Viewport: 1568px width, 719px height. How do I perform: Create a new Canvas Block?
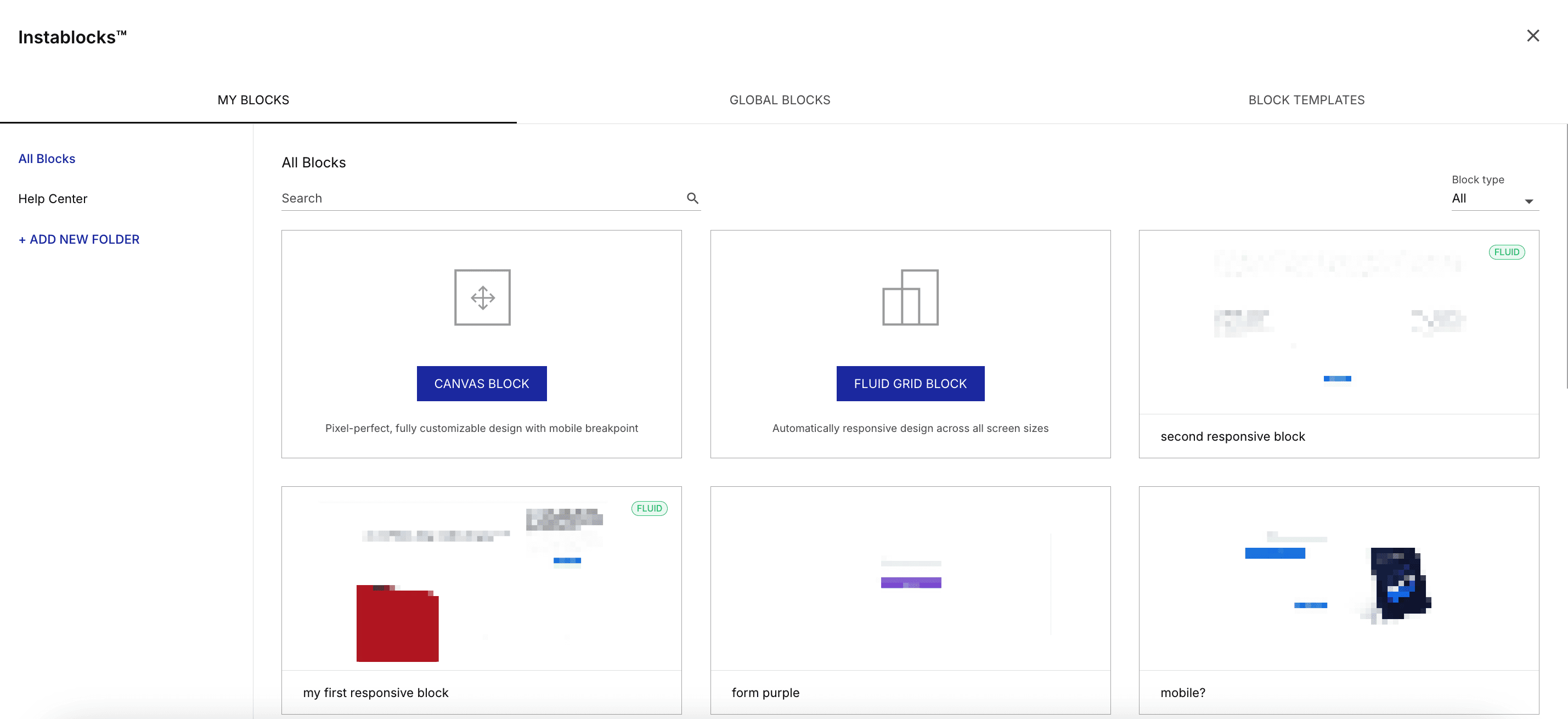pyautogui.click(x=482, y=384)
